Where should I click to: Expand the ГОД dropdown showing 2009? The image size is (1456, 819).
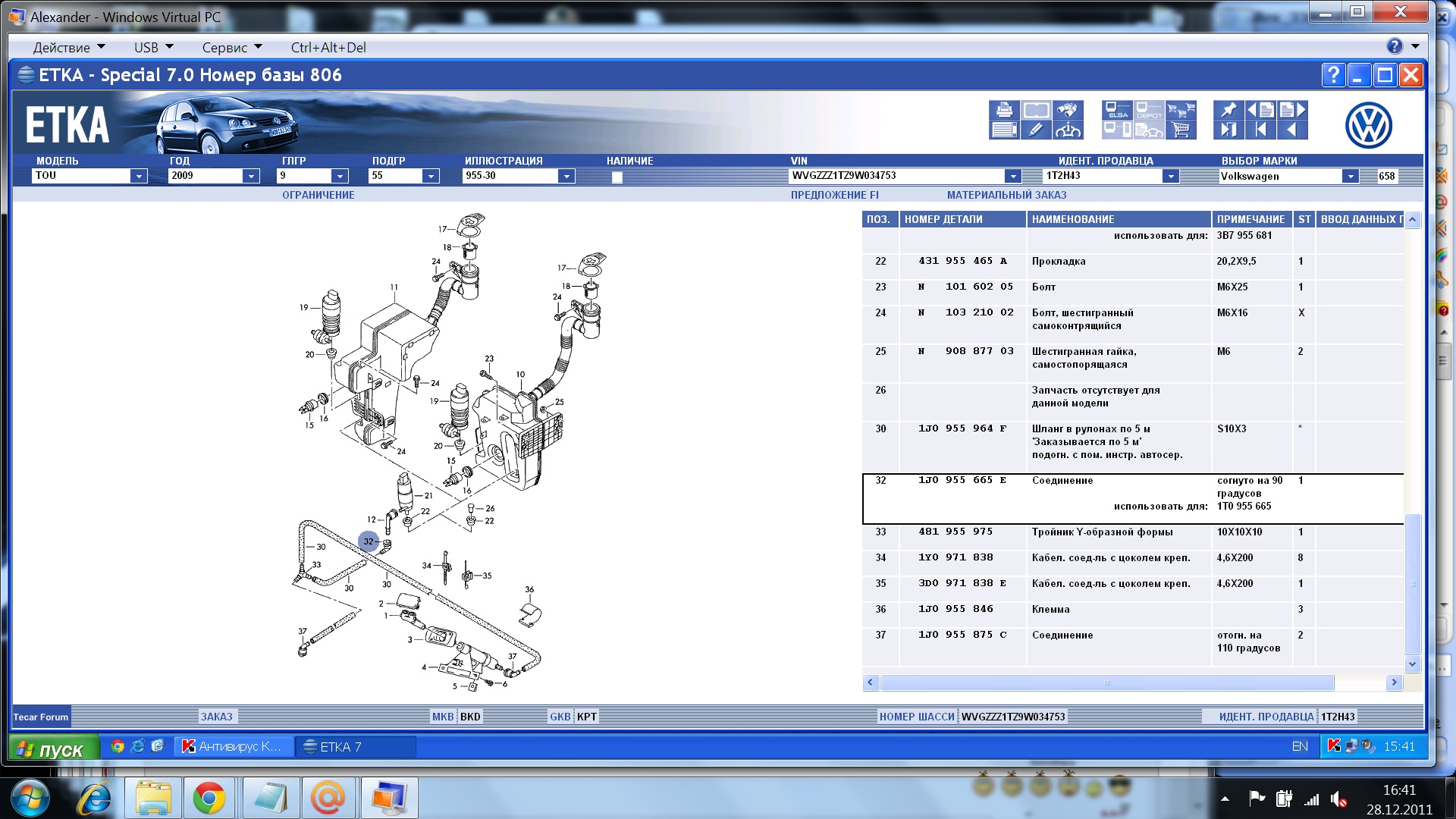tap(251, 176)
